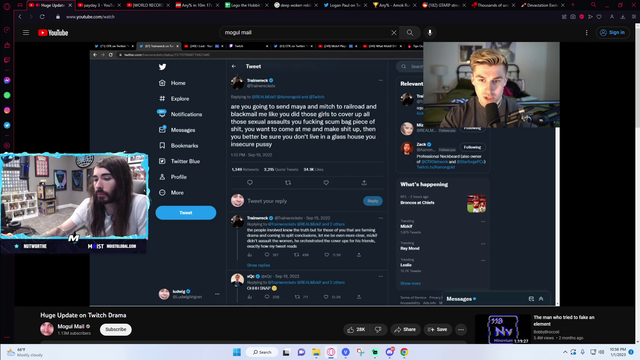
Task: Open browser downloads icon
Action: tap(622, 17)
